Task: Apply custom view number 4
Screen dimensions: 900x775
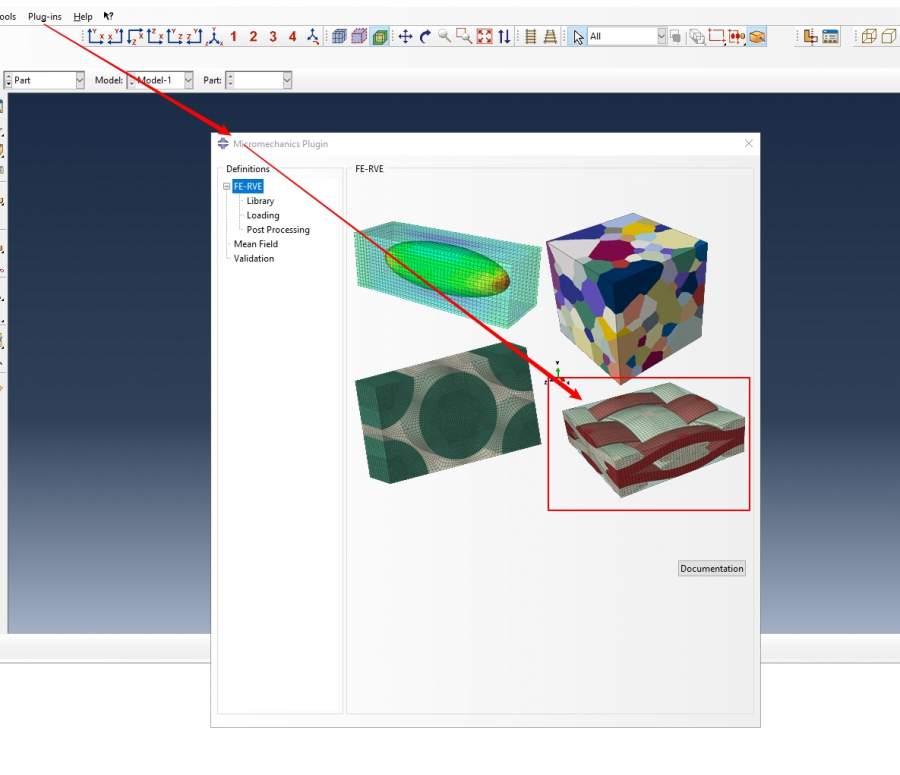Action: (x=292, y=37)
